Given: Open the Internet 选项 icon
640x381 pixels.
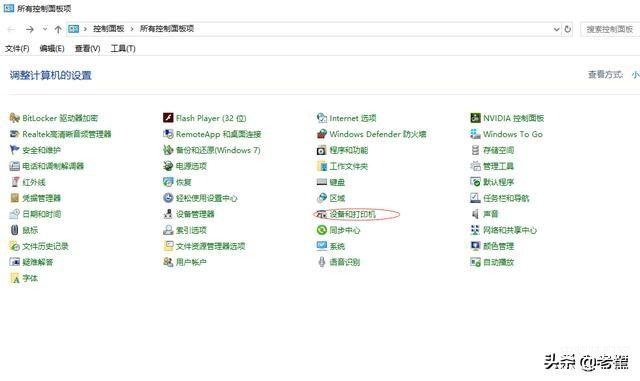Looking at the screenshot, I should click(x=322, y=118).
